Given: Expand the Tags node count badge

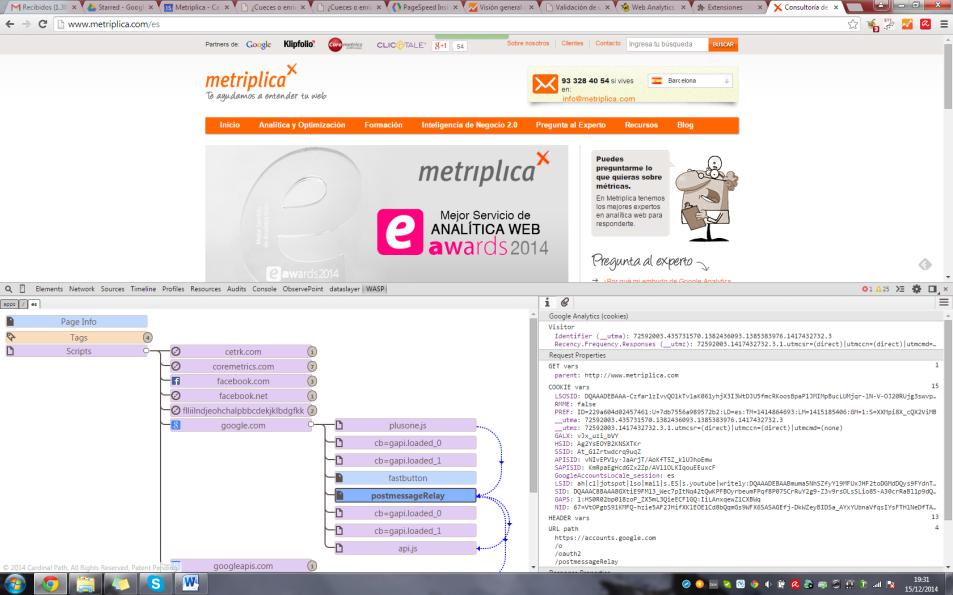Looking at the screenshot, I should coord(147,337).
